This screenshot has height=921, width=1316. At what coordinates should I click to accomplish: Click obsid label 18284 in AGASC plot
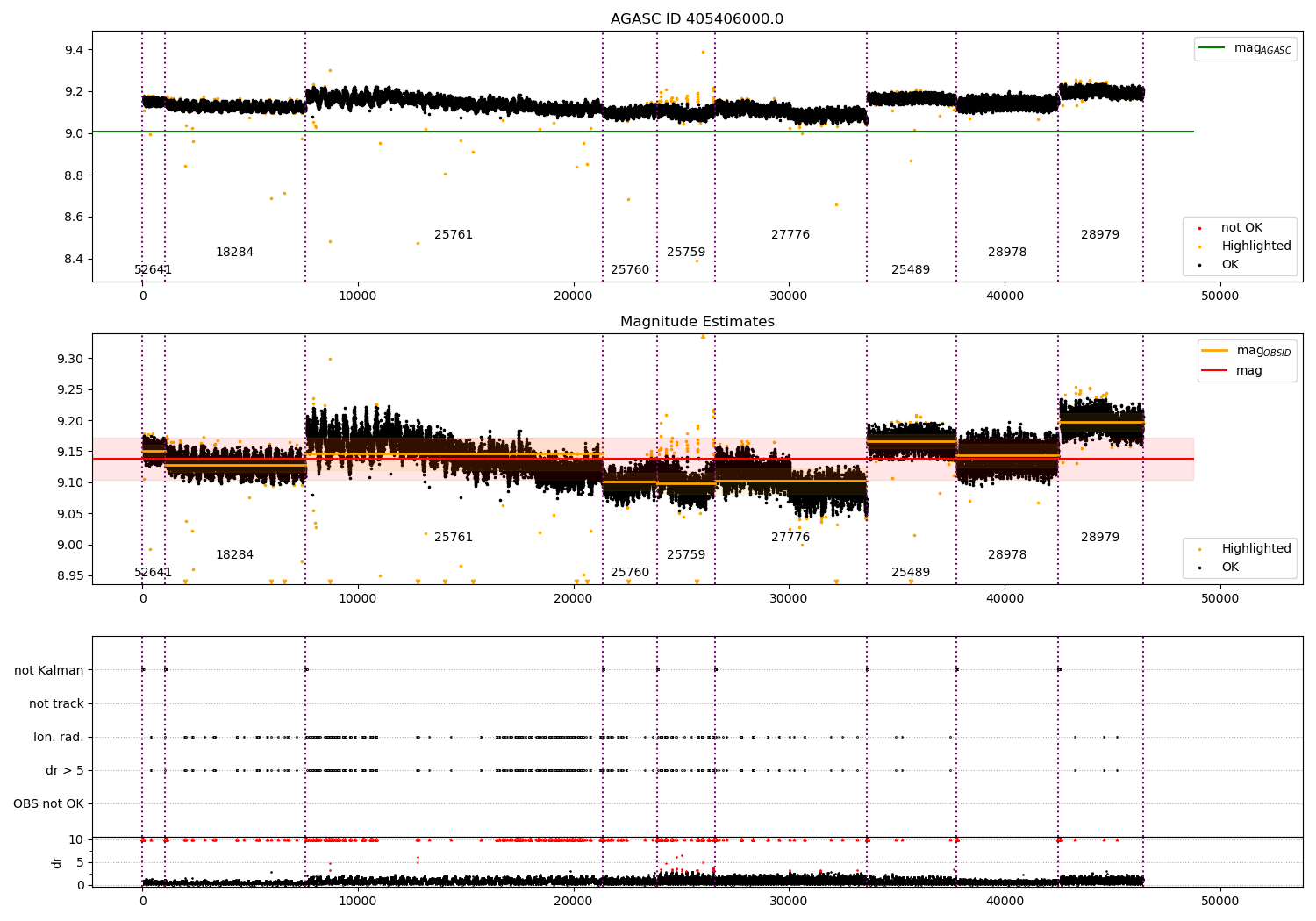(x=234, y=253)
